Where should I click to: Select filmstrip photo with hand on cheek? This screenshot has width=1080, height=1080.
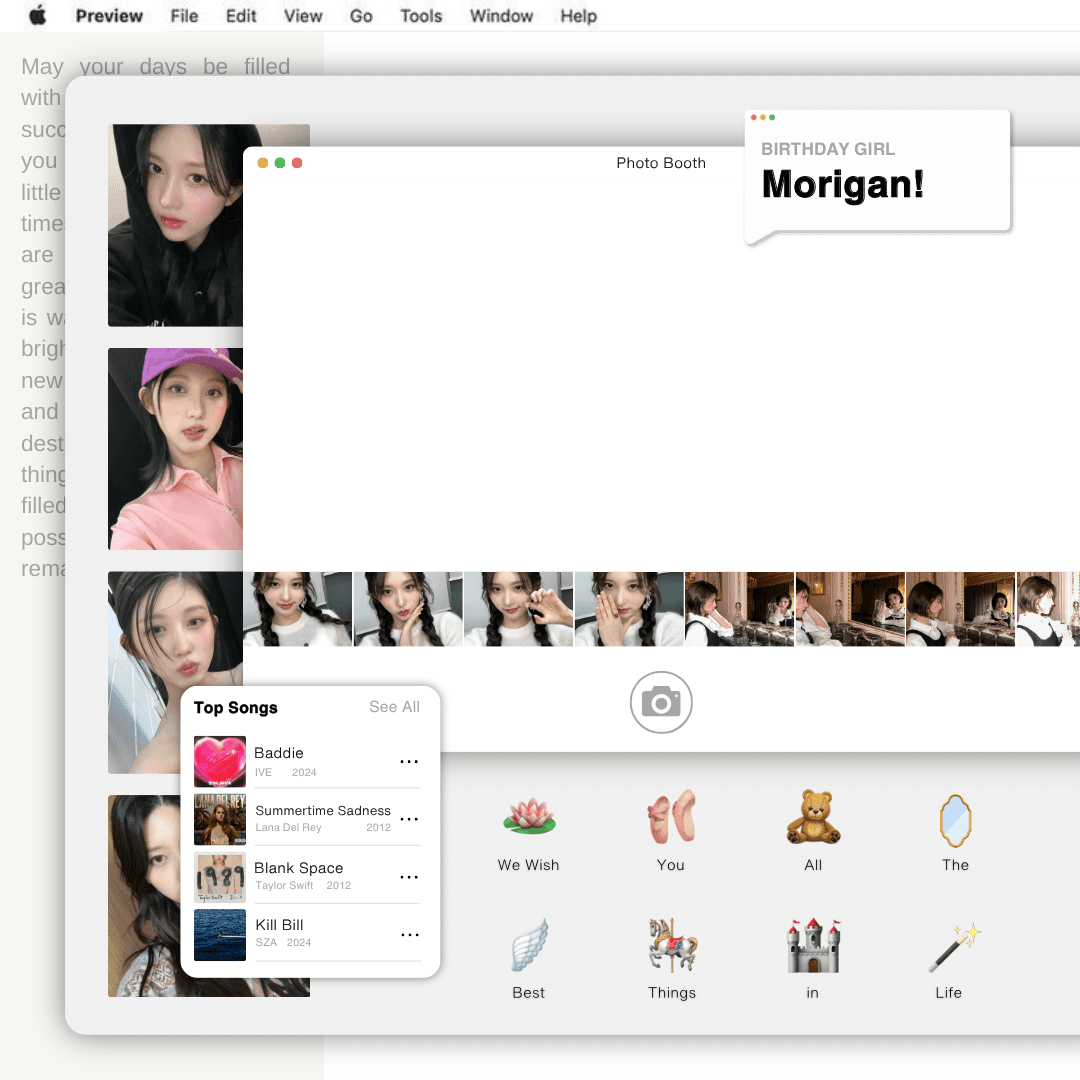pos(408,609)
